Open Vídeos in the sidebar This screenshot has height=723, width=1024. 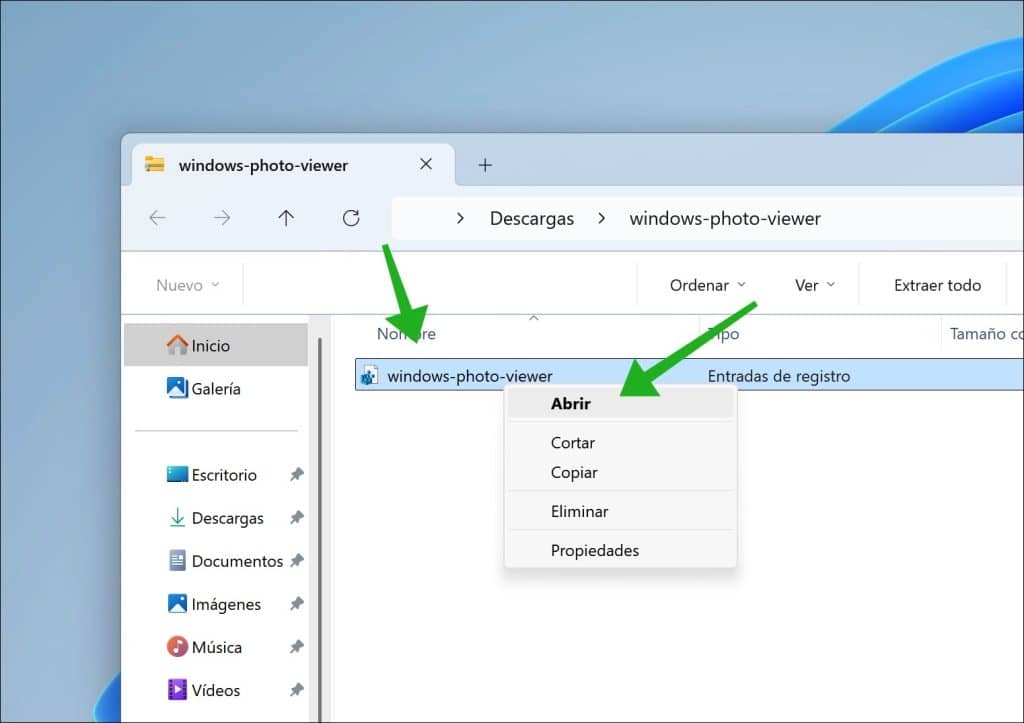pyautogui.click(x=216, y=690)
